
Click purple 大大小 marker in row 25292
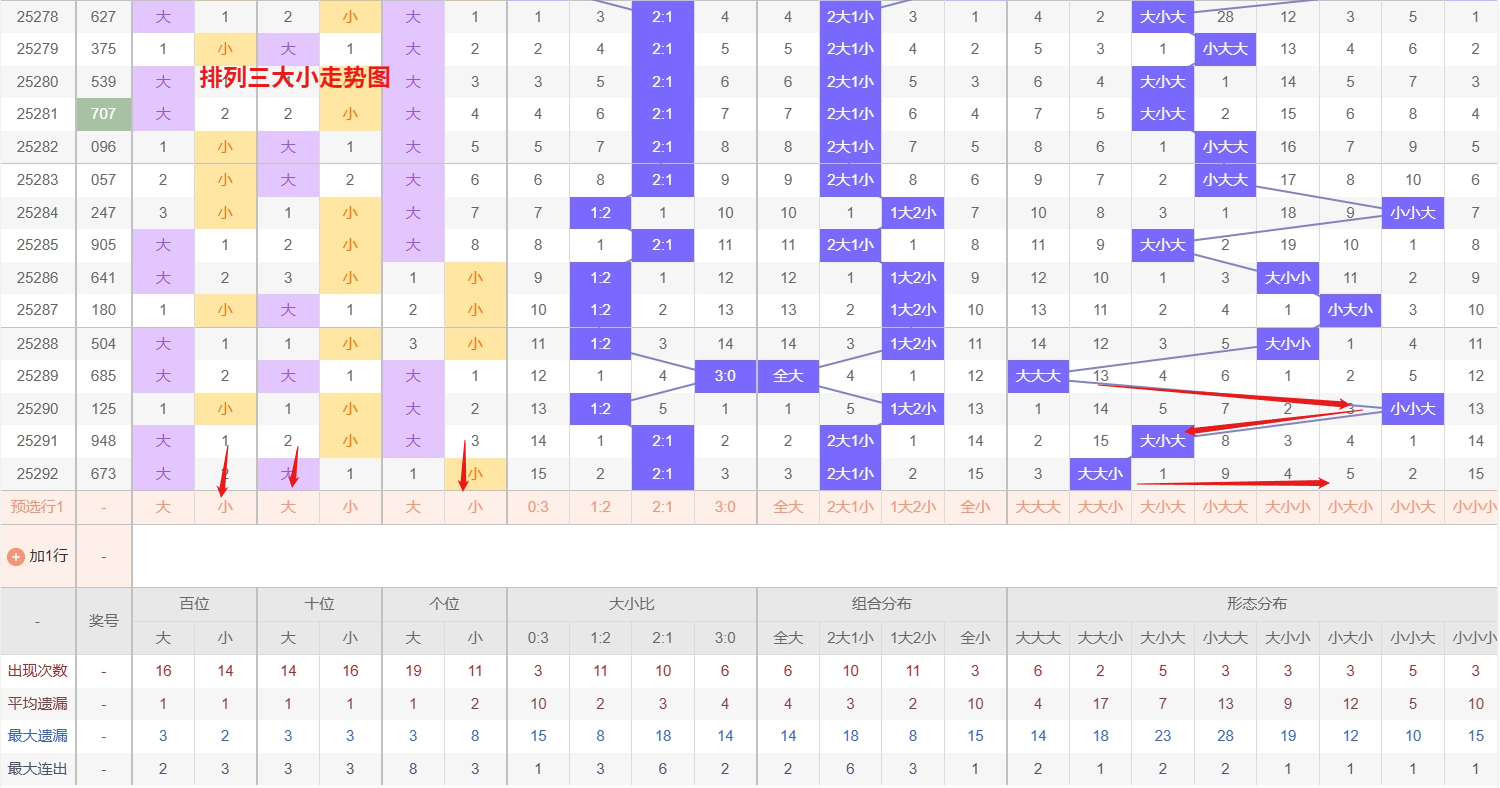point(1100,474)
